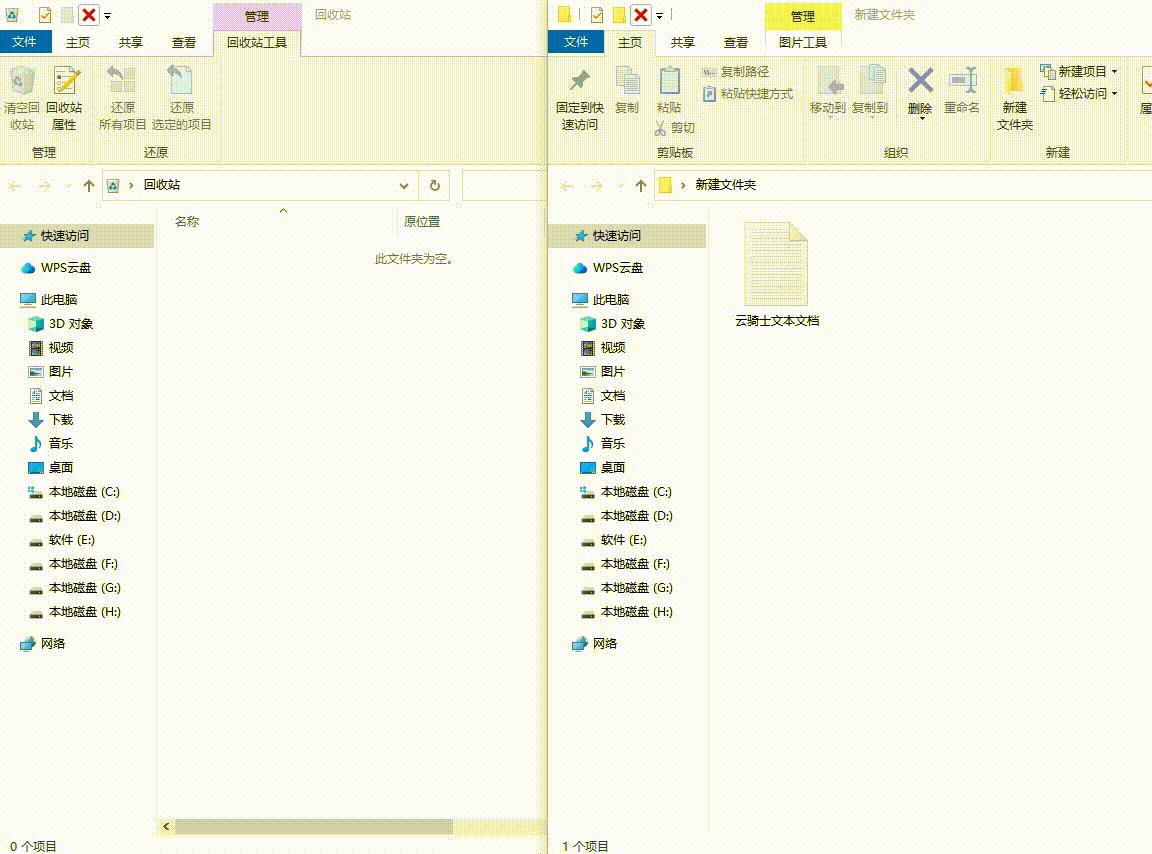Open the 删除 (Delete) dropdown arrow
This screenshot has height=854, width=1152.
point(920,120)
